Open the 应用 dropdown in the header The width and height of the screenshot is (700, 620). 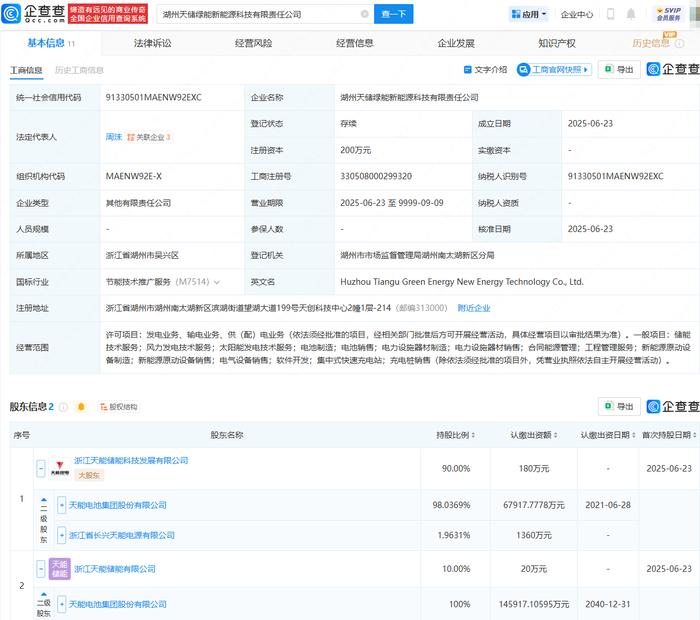pyautogui.click(x=529, y=14)
